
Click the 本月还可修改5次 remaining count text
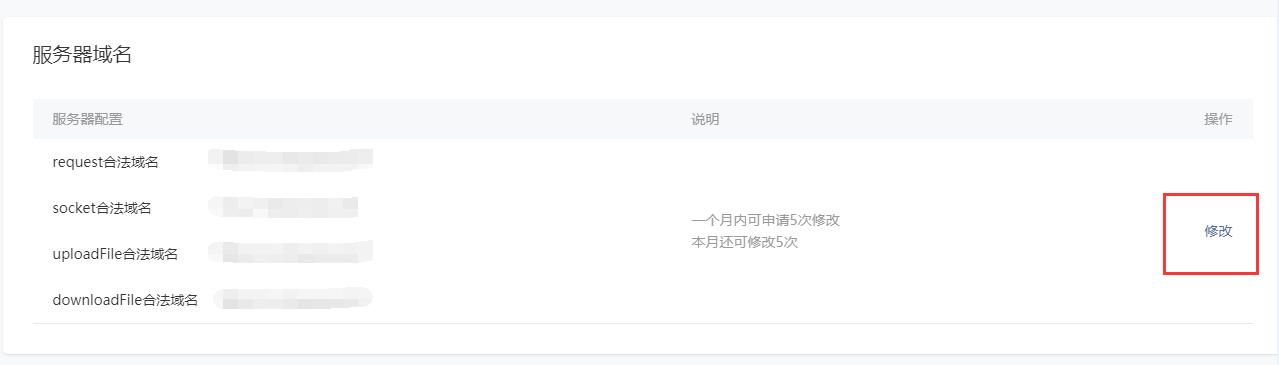click(744, 242)
